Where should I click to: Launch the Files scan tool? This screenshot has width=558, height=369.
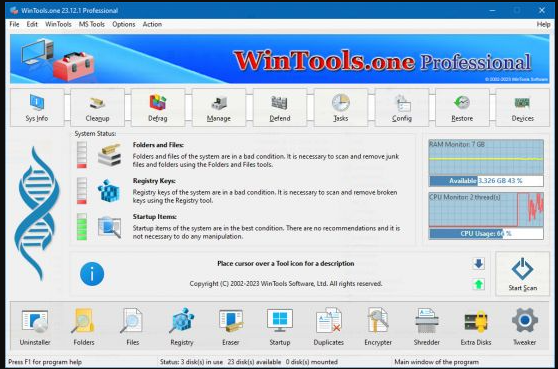(132, 327)
